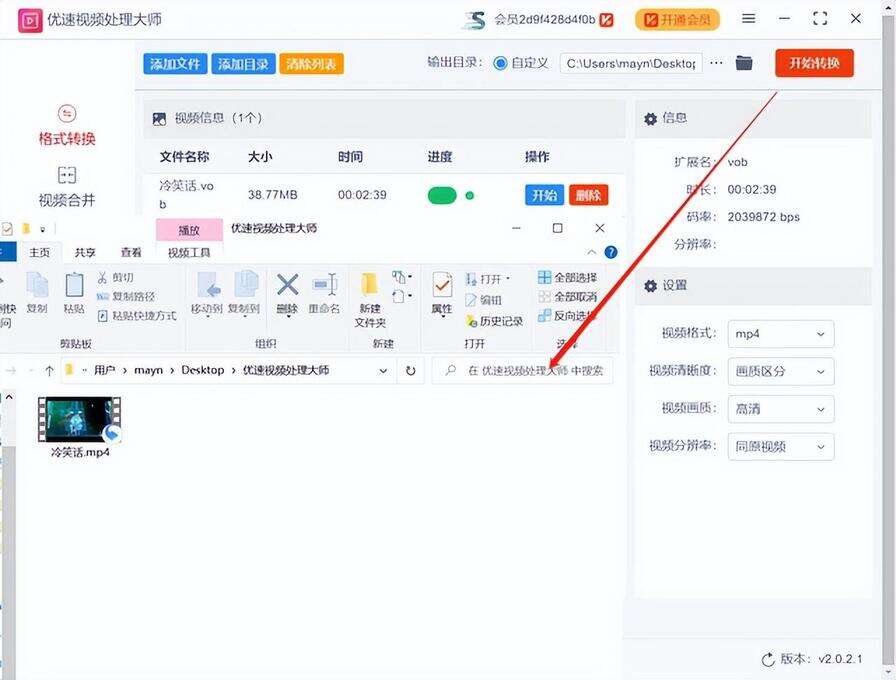Click the blue 开始 button for 冷笑话.vob

(x=544, y=195)
